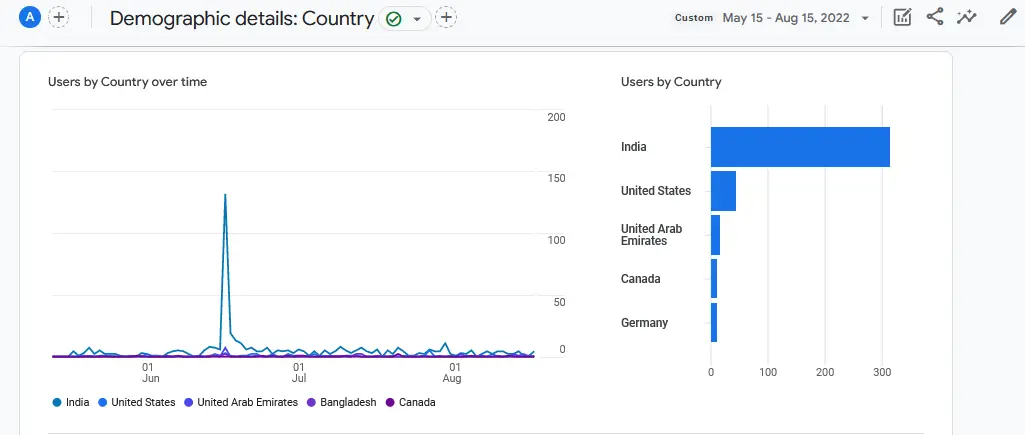Click the United Arab Emirates bar
The image size is (1025, 435).
tap(715, 235)
